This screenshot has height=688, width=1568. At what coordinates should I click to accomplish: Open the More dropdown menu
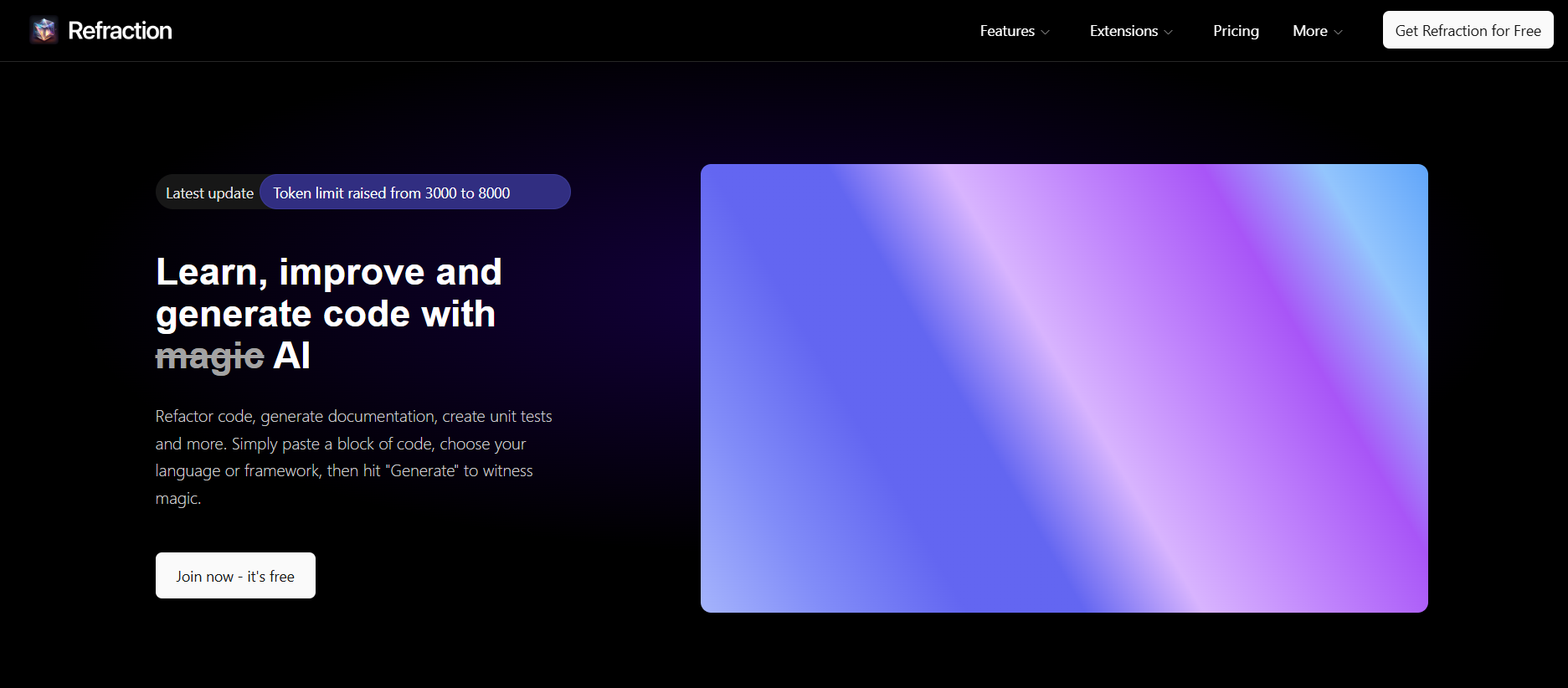pos(1318,31)
